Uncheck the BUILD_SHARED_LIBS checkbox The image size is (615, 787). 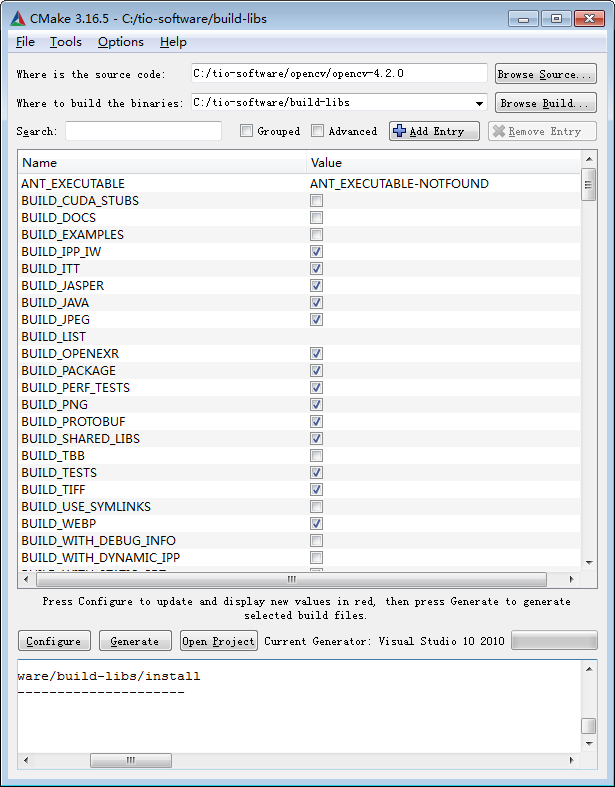point(316,439)
